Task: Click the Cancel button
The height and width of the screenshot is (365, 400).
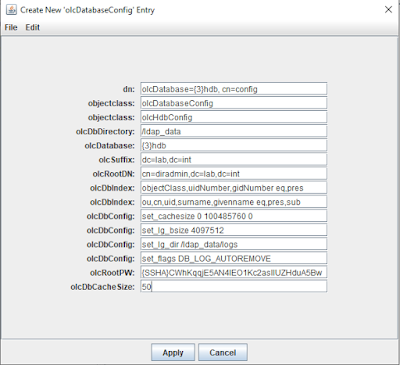Action: pos(223,352)
